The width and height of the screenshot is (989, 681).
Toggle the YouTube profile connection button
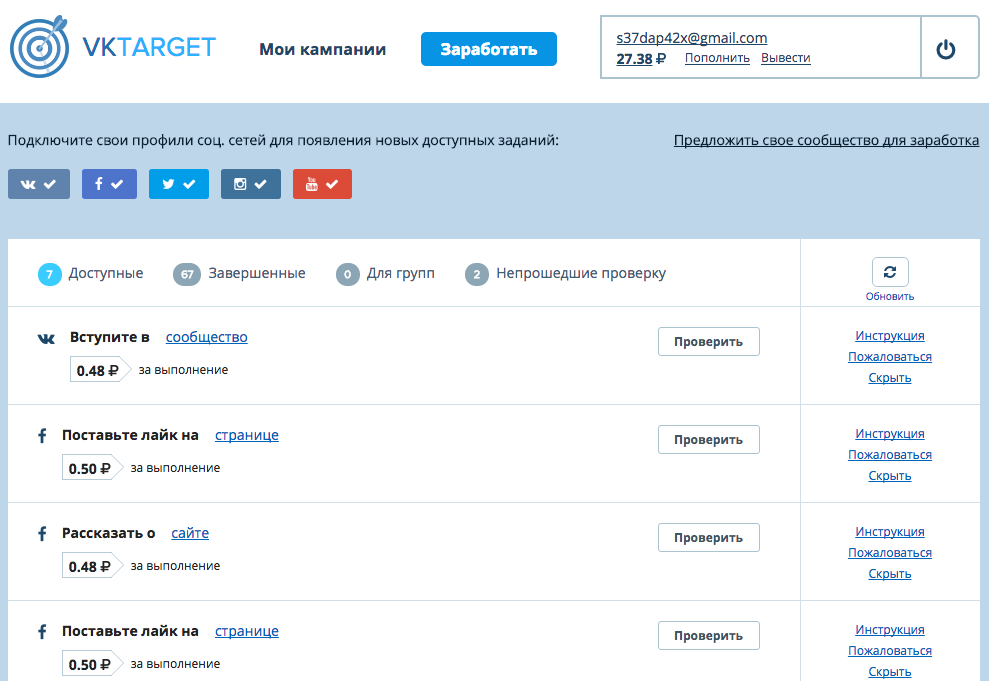pos(322,184)
